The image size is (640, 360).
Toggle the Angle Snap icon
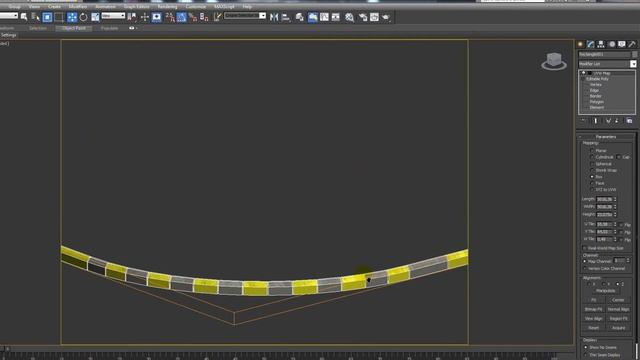pos(181,17)
